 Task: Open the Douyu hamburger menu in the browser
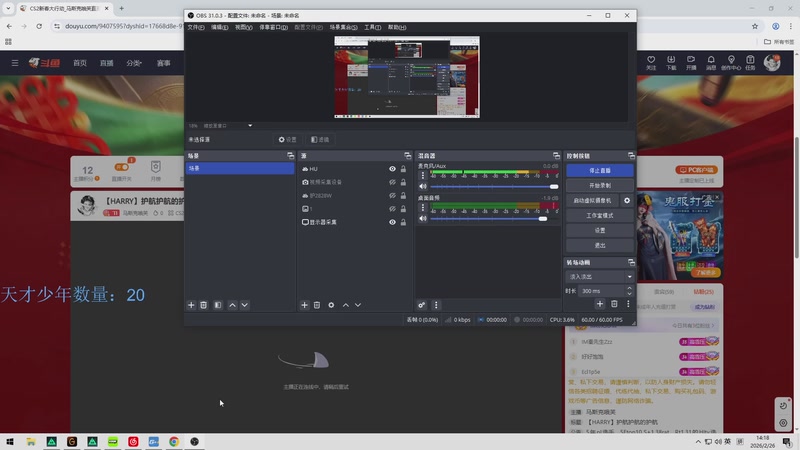click(15, 63)
